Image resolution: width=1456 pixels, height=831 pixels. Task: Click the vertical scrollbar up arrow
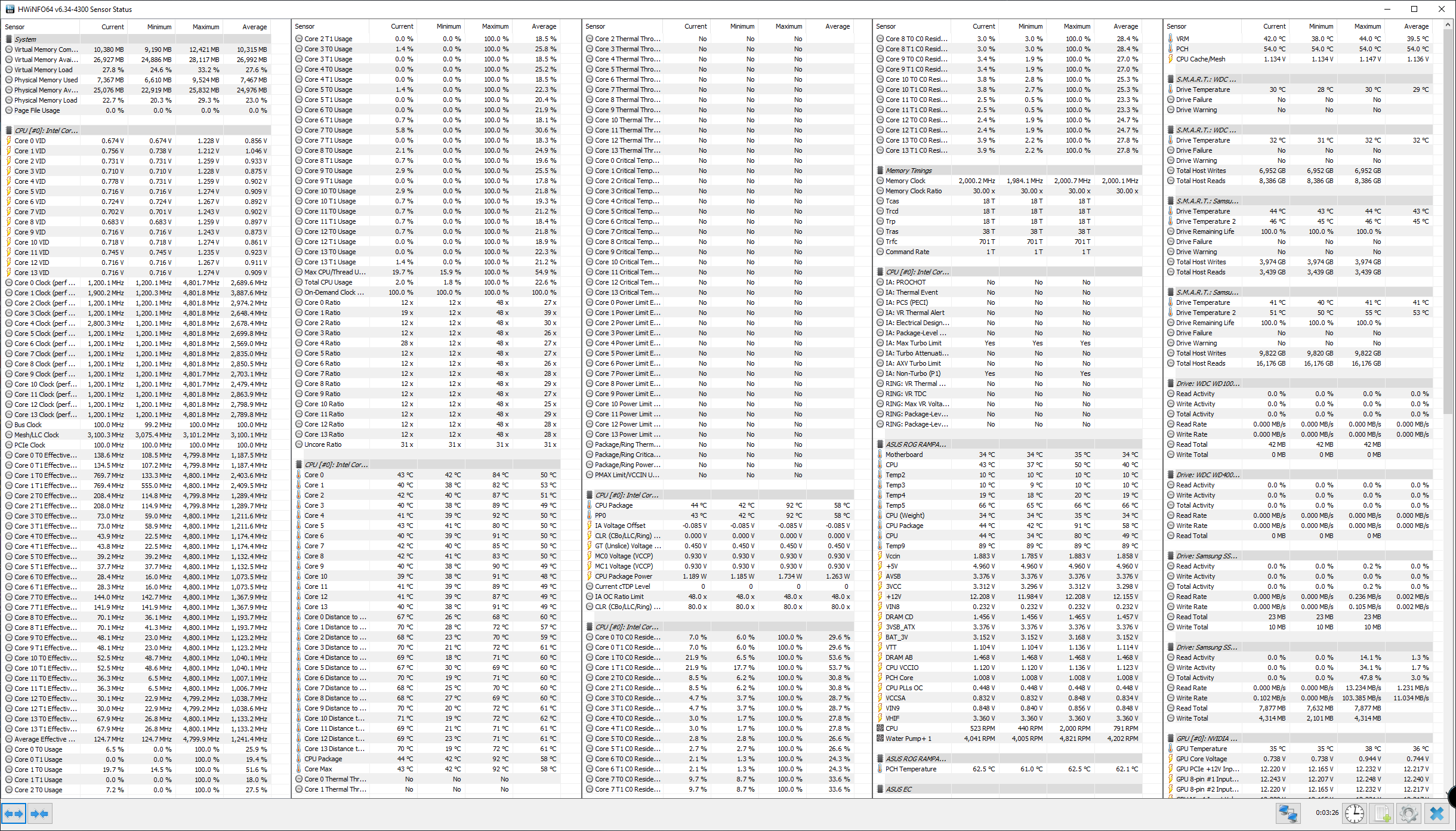[x=1448, y=25]
